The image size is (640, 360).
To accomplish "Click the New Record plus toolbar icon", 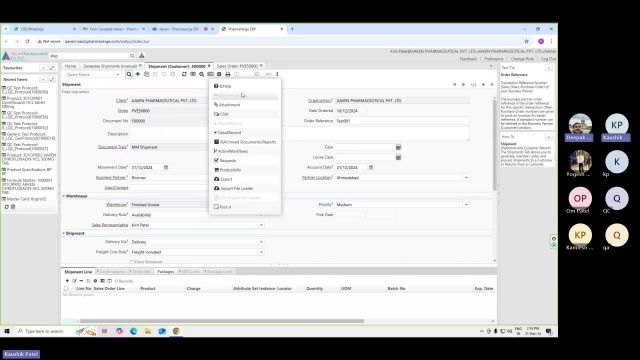I will point(138,74).
